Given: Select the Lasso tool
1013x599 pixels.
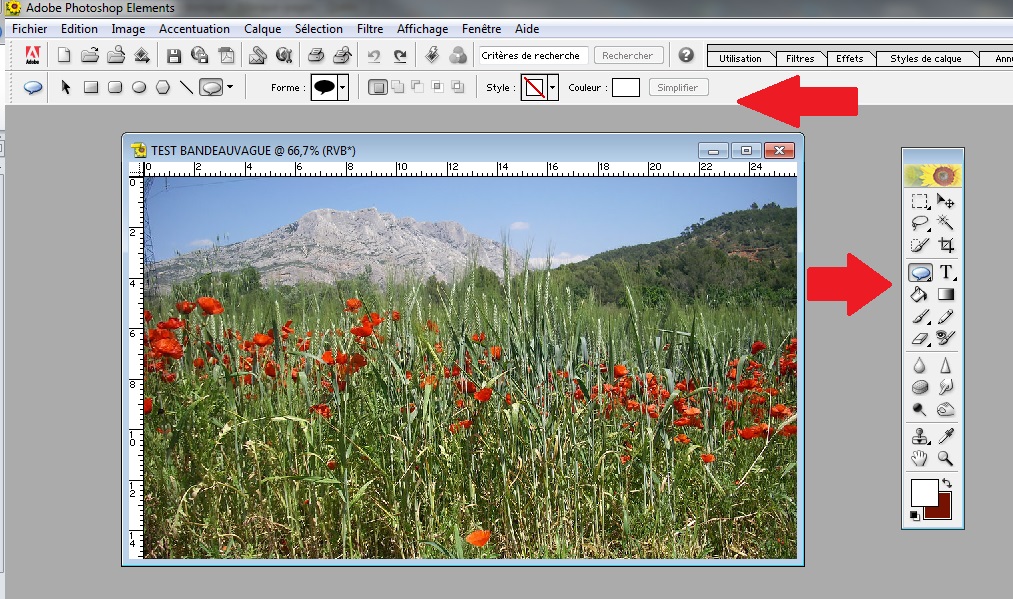Looking at the screenshot, I should point(919,223).
